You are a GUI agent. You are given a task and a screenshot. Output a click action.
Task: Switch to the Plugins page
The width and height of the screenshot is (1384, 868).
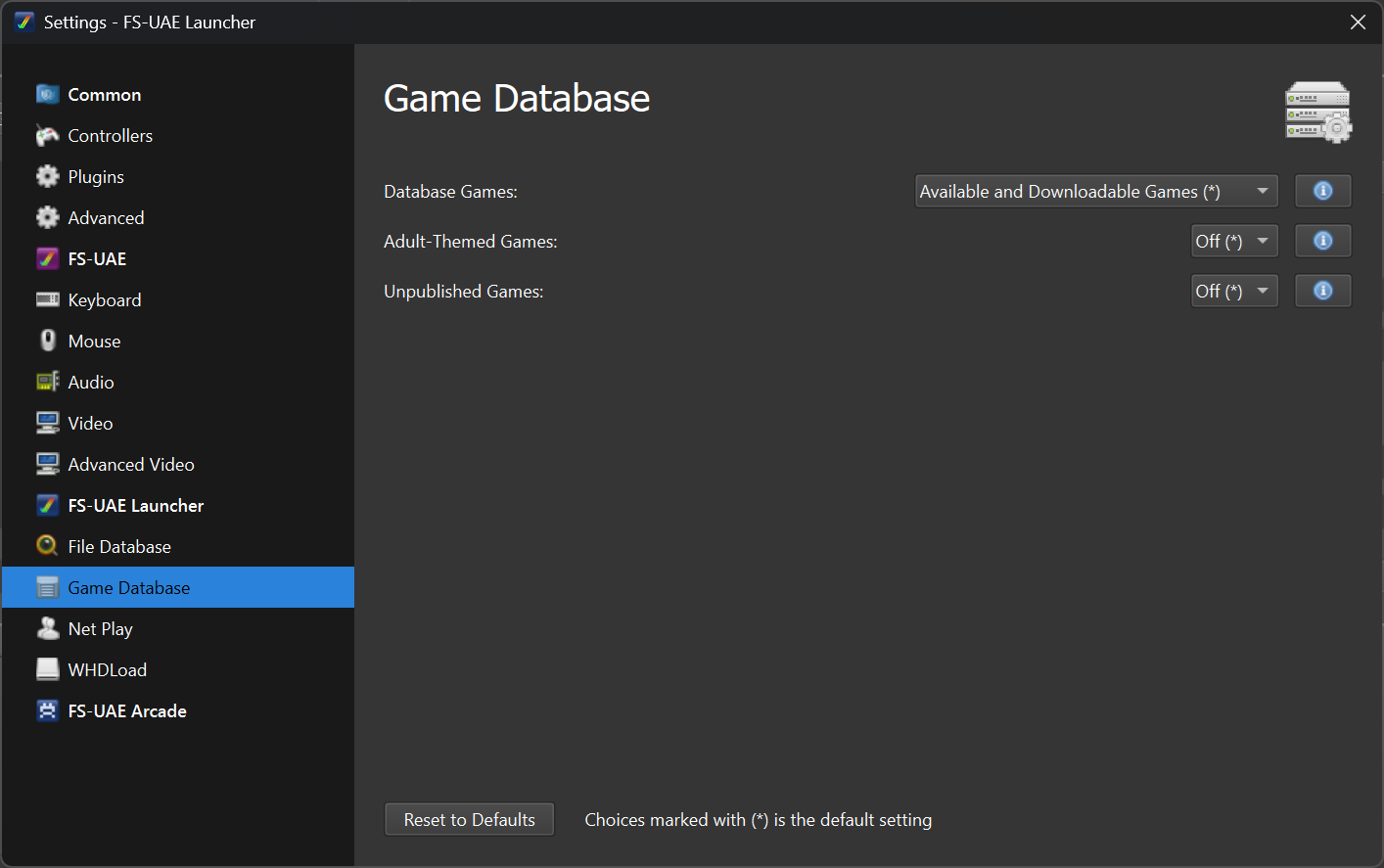178,176
